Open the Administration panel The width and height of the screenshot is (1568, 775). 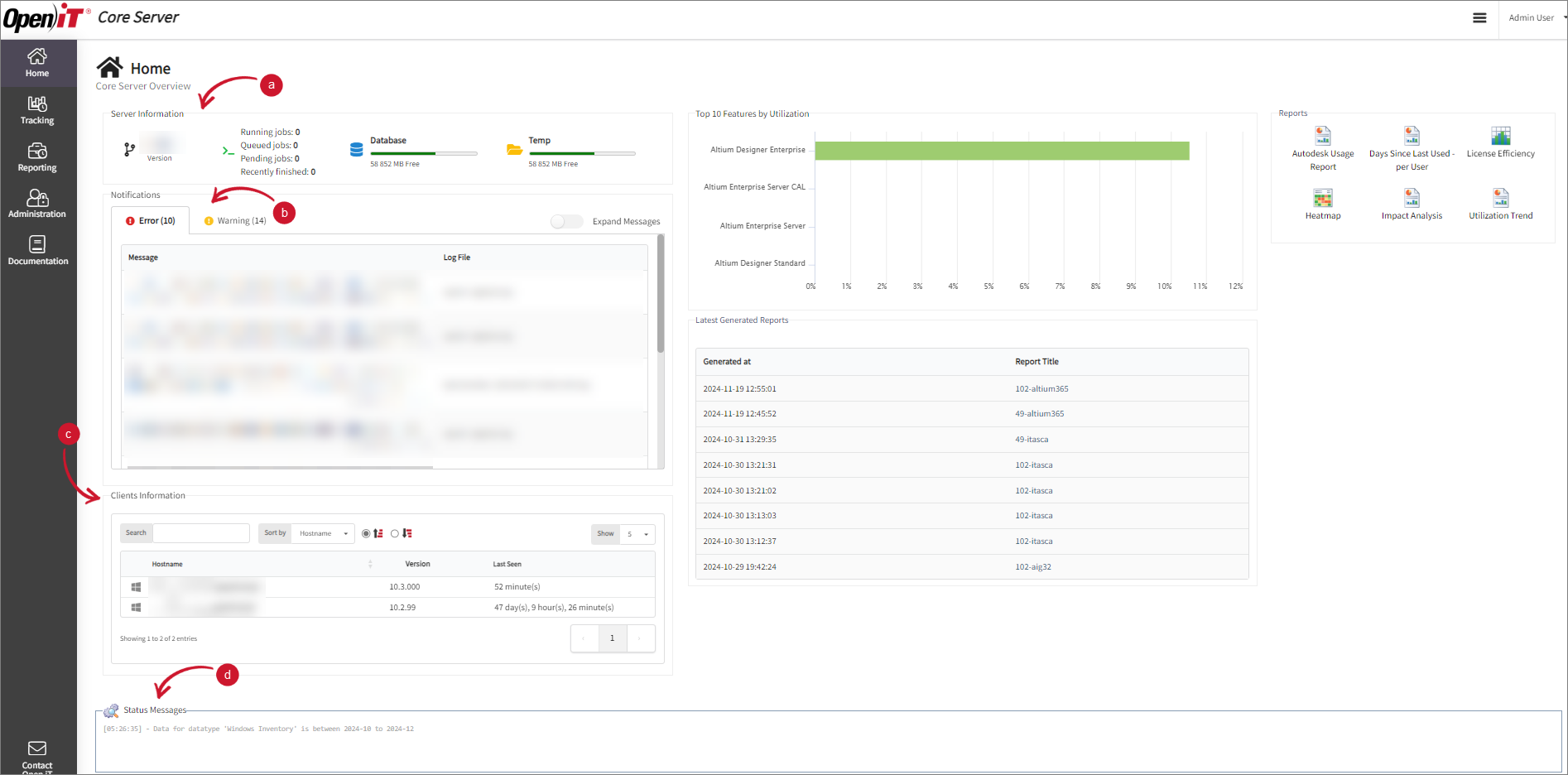tap(37, 203)
